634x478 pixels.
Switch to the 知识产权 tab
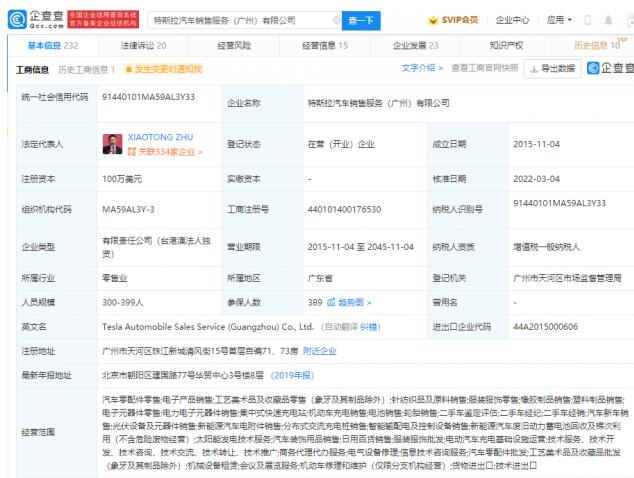[506, 46]
